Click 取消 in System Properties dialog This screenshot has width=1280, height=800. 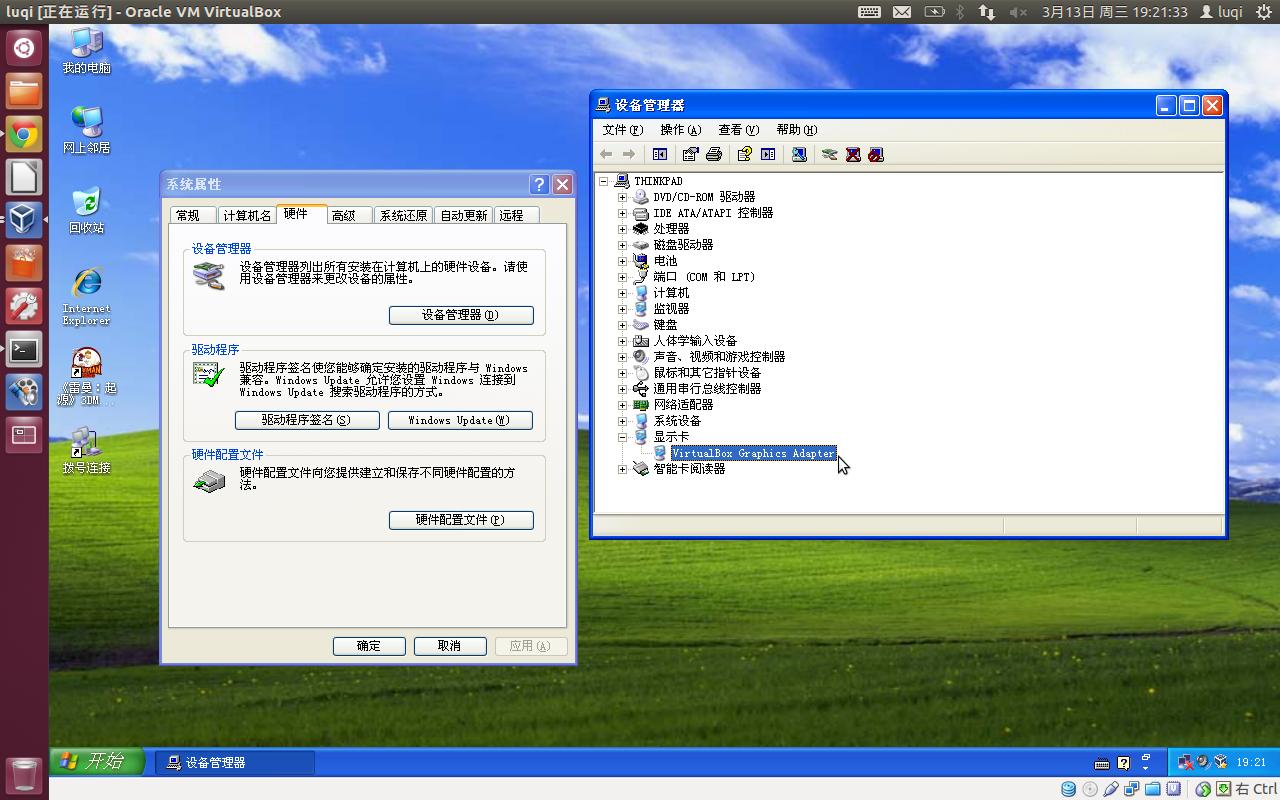(450, 646)
